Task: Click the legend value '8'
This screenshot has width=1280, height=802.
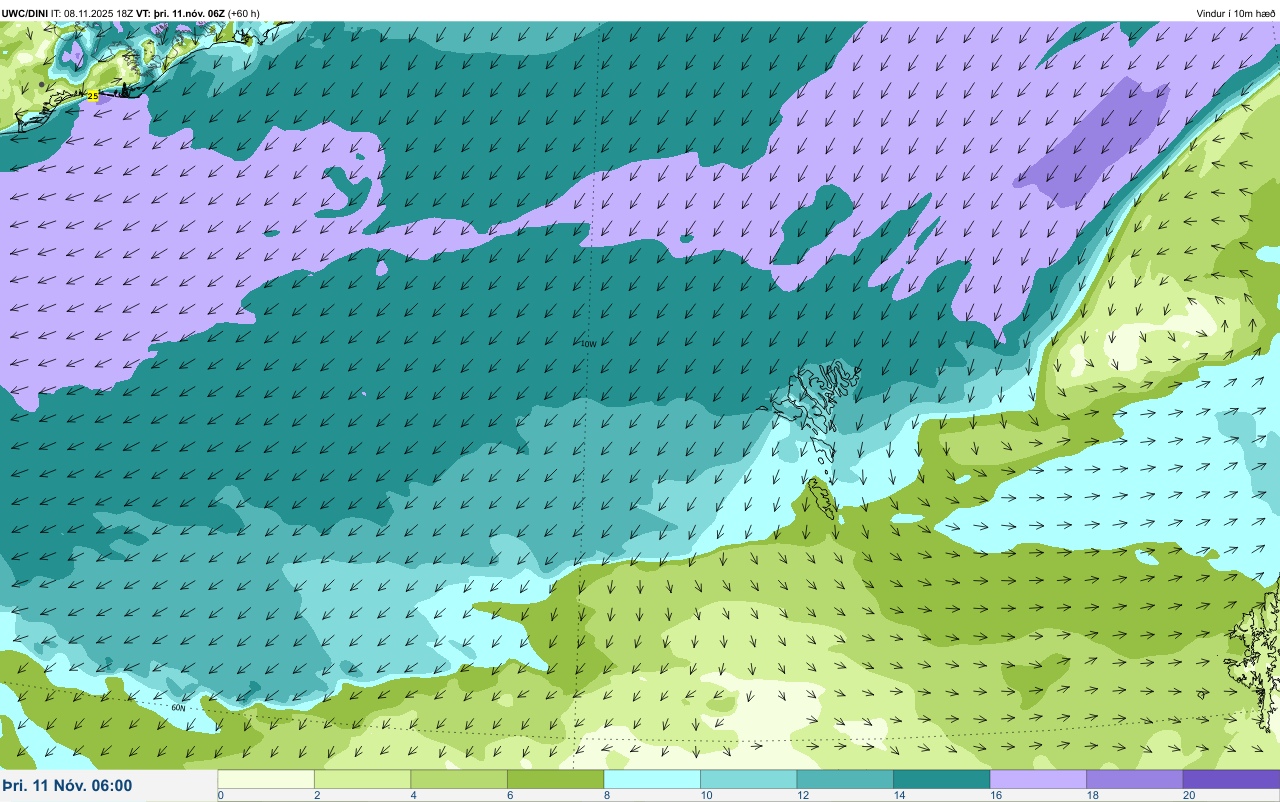Action: 606,795
